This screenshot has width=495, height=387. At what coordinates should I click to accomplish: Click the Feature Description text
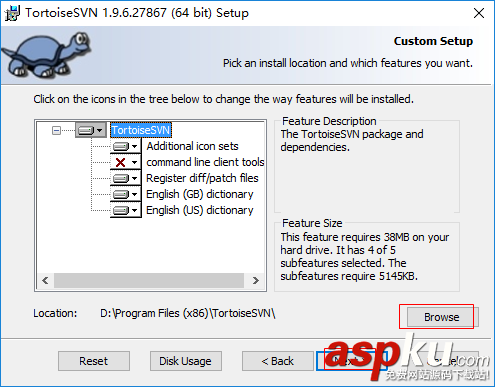click(352, 141)
